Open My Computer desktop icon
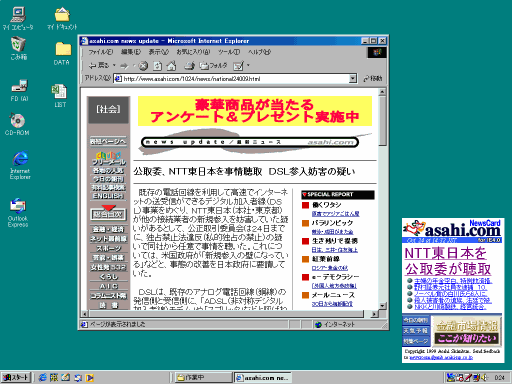 tap(18, 19)
